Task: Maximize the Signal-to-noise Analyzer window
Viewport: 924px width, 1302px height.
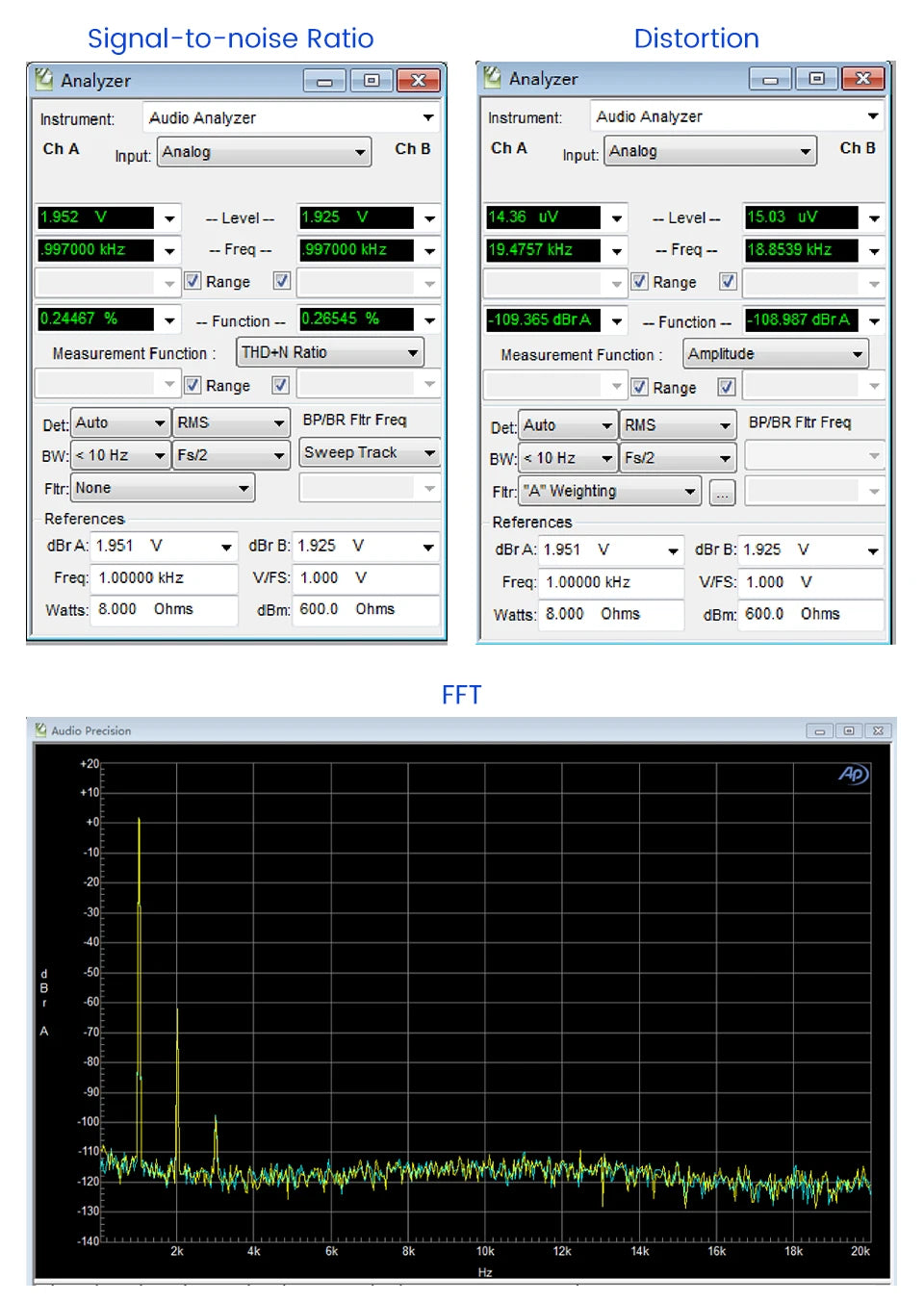Action: pos(371,80)
